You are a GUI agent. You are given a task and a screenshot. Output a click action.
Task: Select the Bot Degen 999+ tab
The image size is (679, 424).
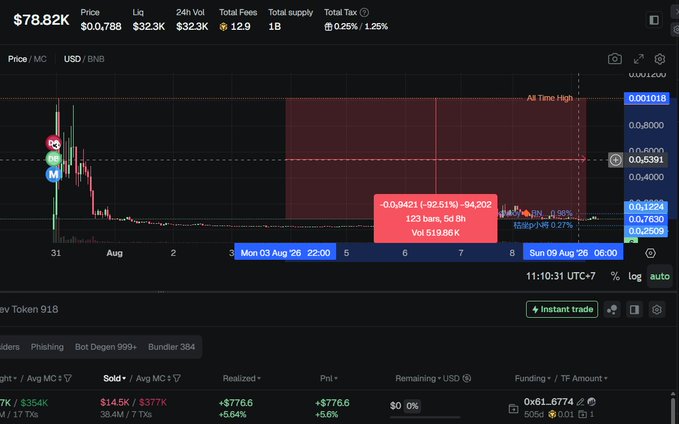(106, 347)
